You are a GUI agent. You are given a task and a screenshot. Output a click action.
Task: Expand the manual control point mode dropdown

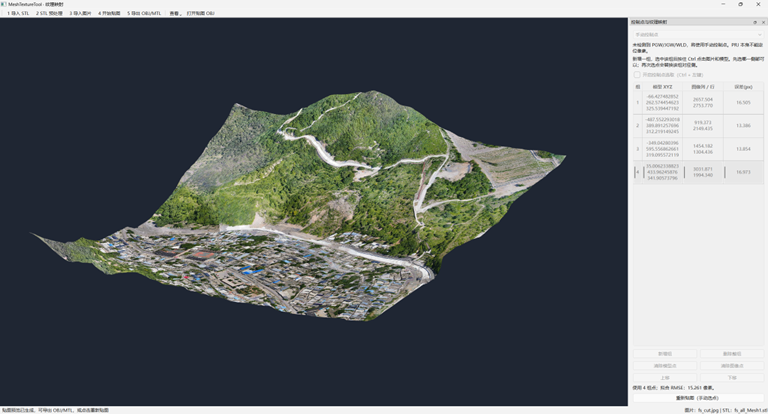pyautogui.click(x=698, y=35)
